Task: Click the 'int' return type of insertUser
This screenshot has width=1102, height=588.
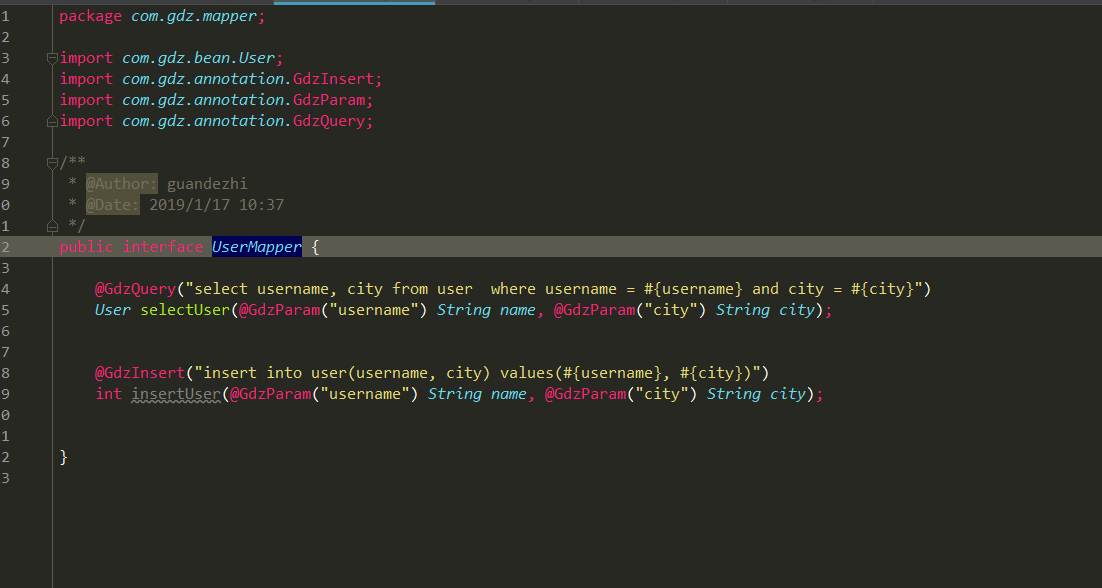Action: coord(109,393)
